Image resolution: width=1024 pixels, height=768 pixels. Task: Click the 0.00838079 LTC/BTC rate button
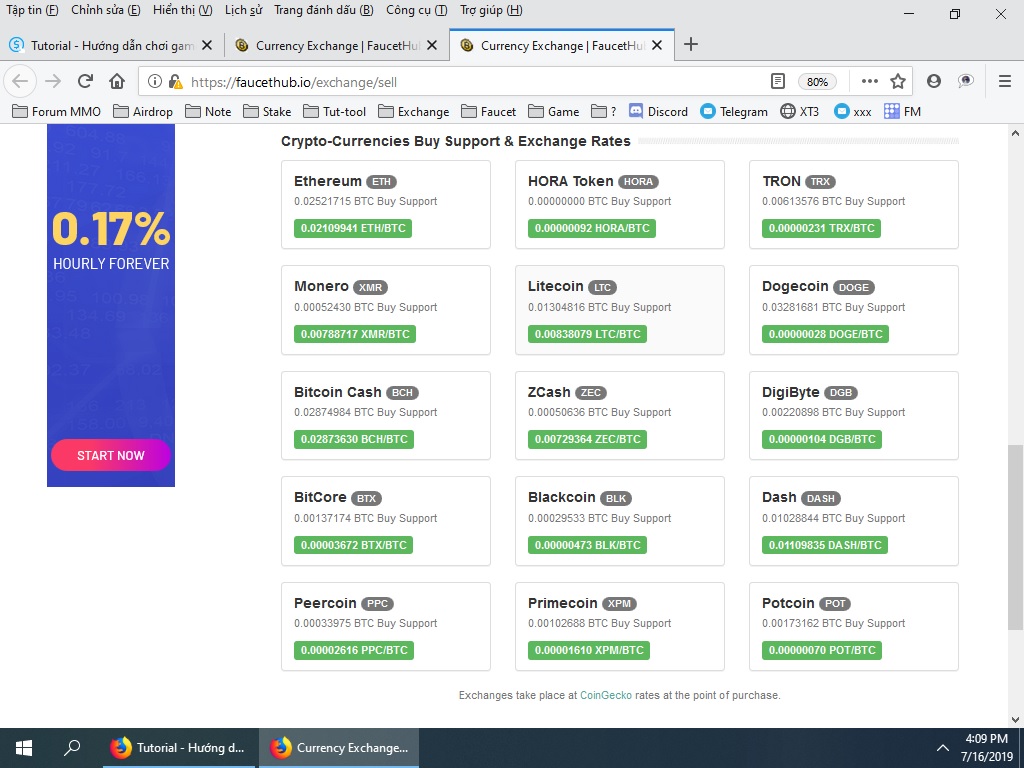(587, 334)
